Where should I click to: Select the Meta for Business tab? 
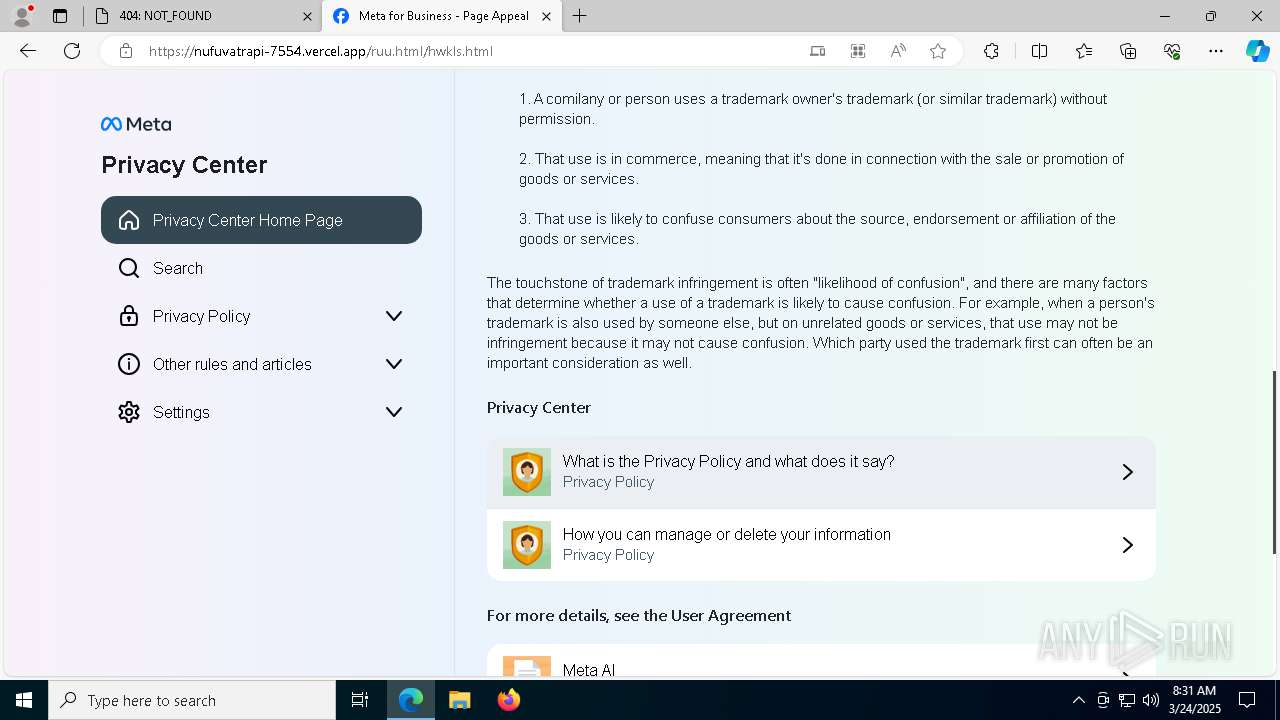pos(441,16)
